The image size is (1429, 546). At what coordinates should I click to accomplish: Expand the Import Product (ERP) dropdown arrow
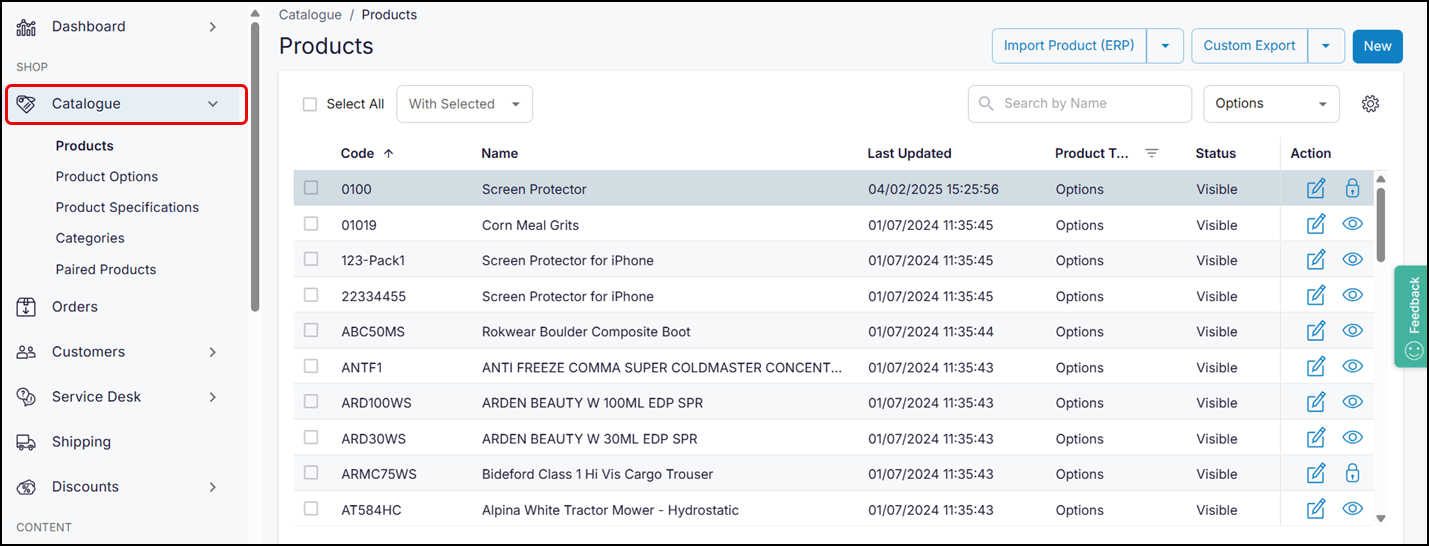coord(1165,46)
